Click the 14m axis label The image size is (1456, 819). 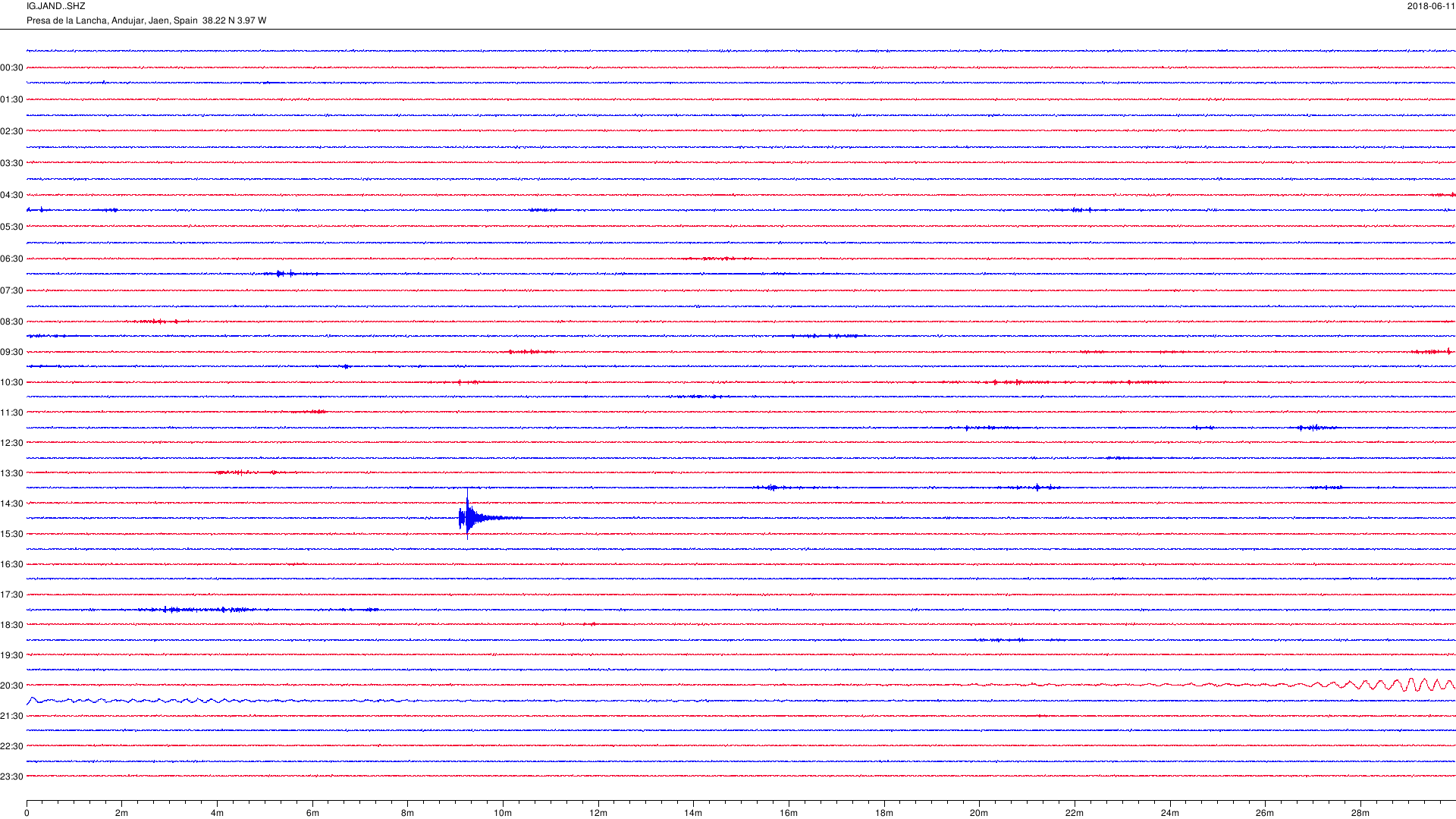click(x=693, y=813)
